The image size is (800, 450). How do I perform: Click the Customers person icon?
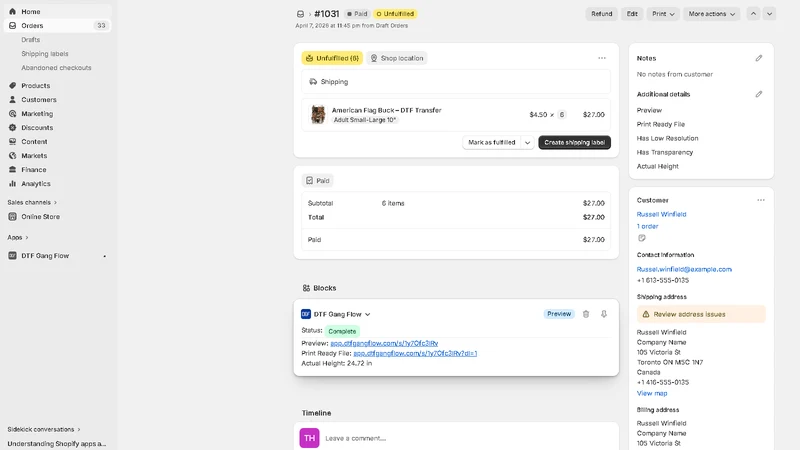pos(12,99)
